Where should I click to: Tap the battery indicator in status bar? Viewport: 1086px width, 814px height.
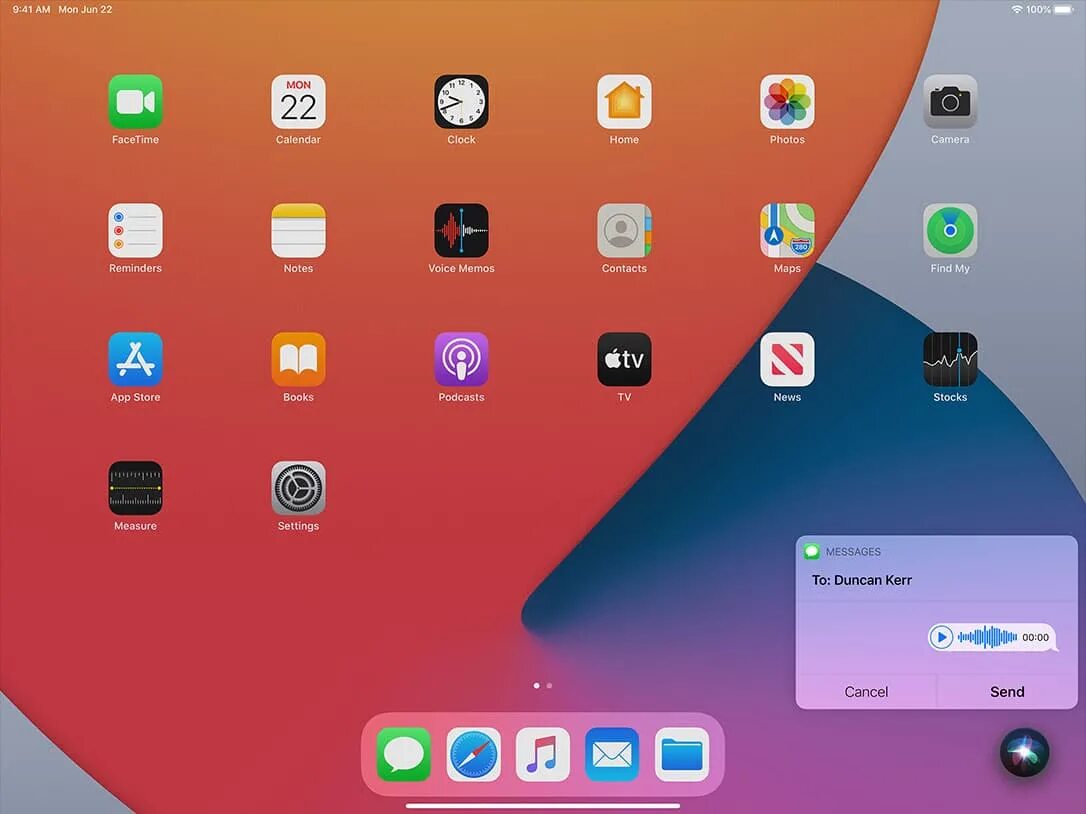coord(1064,10)
